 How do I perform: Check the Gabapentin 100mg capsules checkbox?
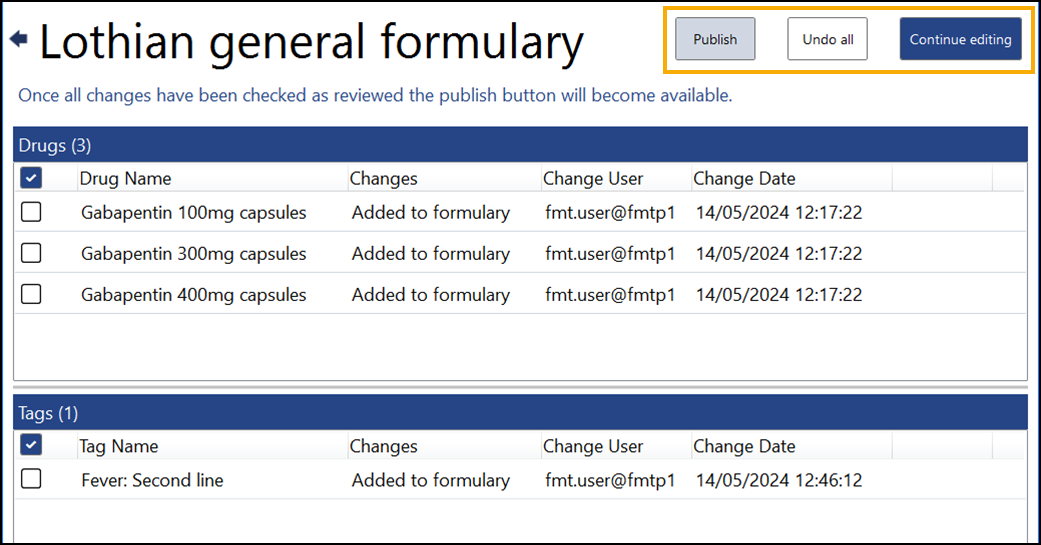(x=31, y=212)
